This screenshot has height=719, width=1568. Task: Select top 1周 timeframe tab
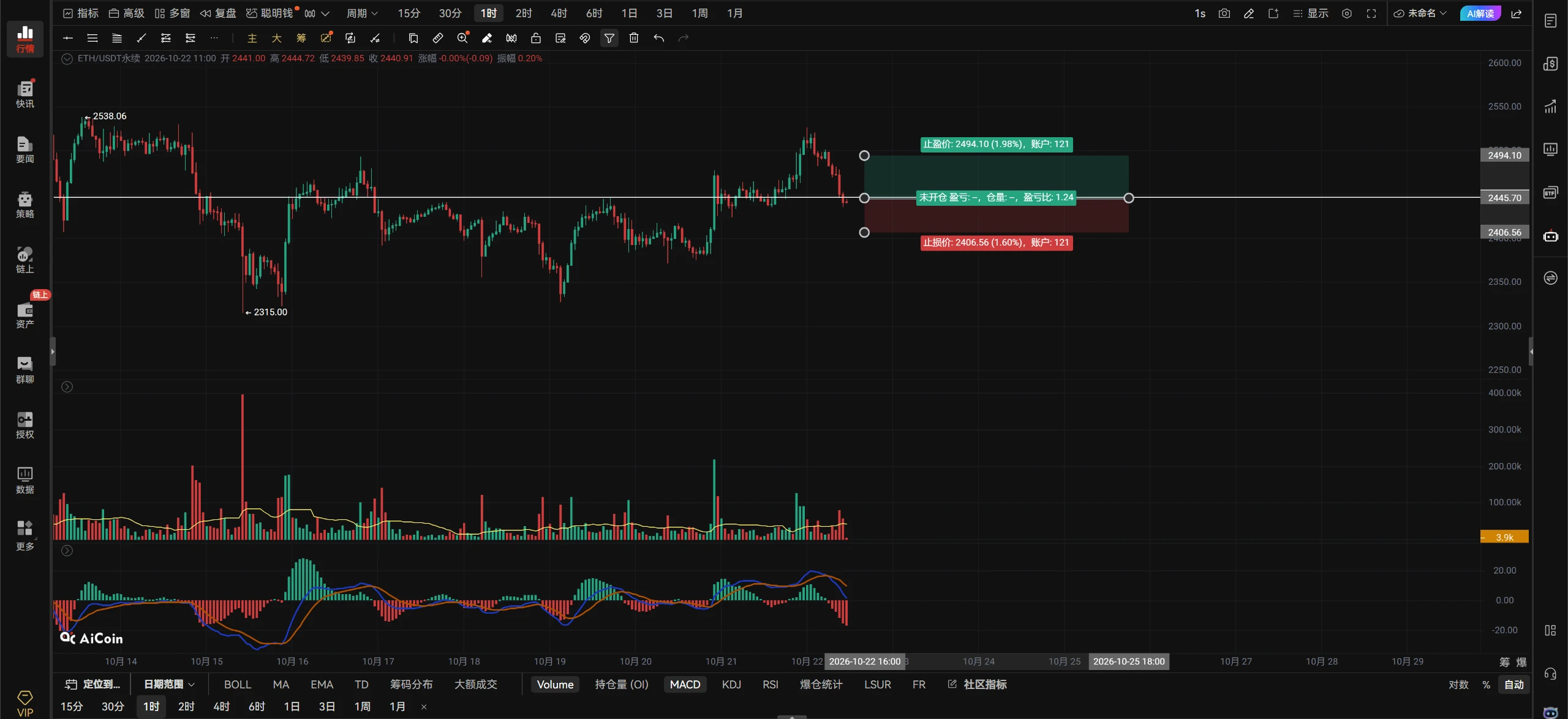[699, 13]
